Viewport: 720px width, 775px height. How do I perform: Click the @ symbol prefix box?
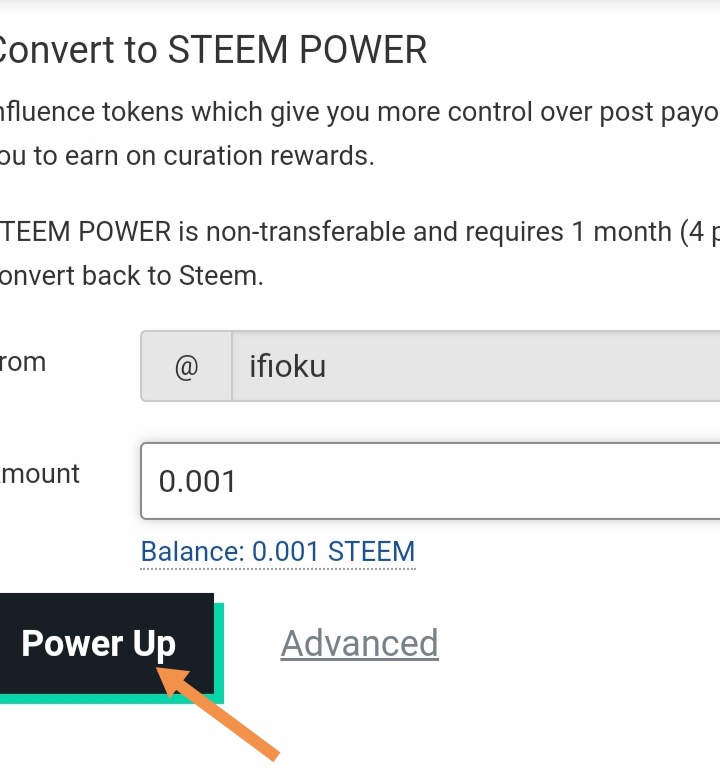click(x=186, y=366)
